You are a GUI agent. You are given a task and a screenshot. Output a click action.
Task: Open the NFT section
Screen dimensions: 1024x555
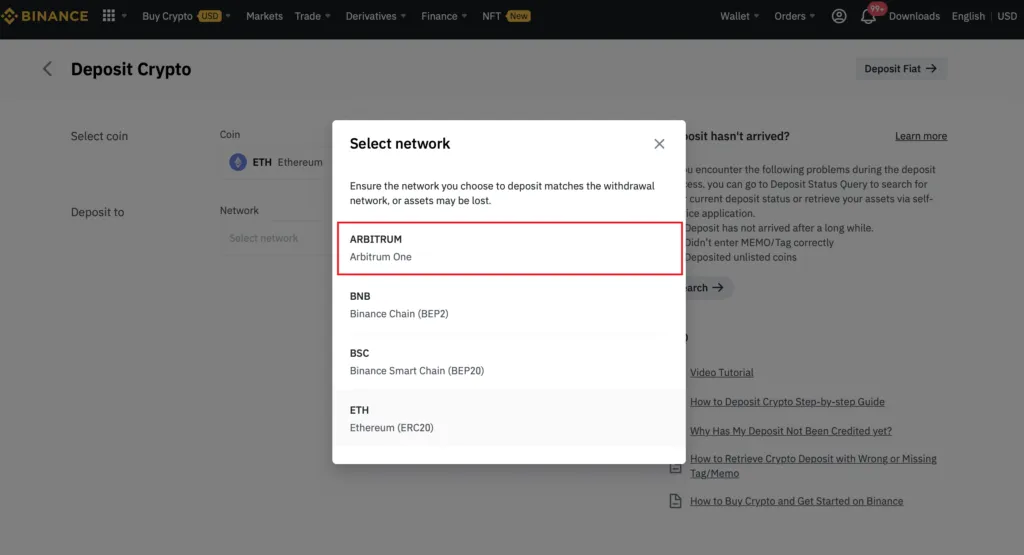click(x=491, y=16)
